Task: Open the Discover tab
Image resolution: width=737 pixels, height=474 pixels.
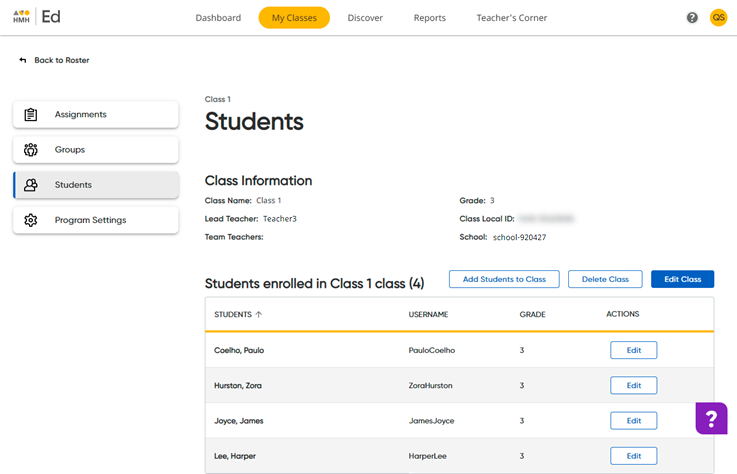Action: click(x=365, y=18)
